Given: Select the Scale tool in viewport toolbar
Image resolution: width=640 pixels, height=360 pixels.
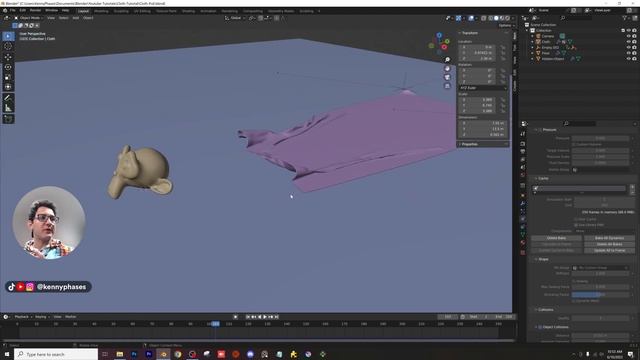Looking at the screenshot, I should [8, 77].
